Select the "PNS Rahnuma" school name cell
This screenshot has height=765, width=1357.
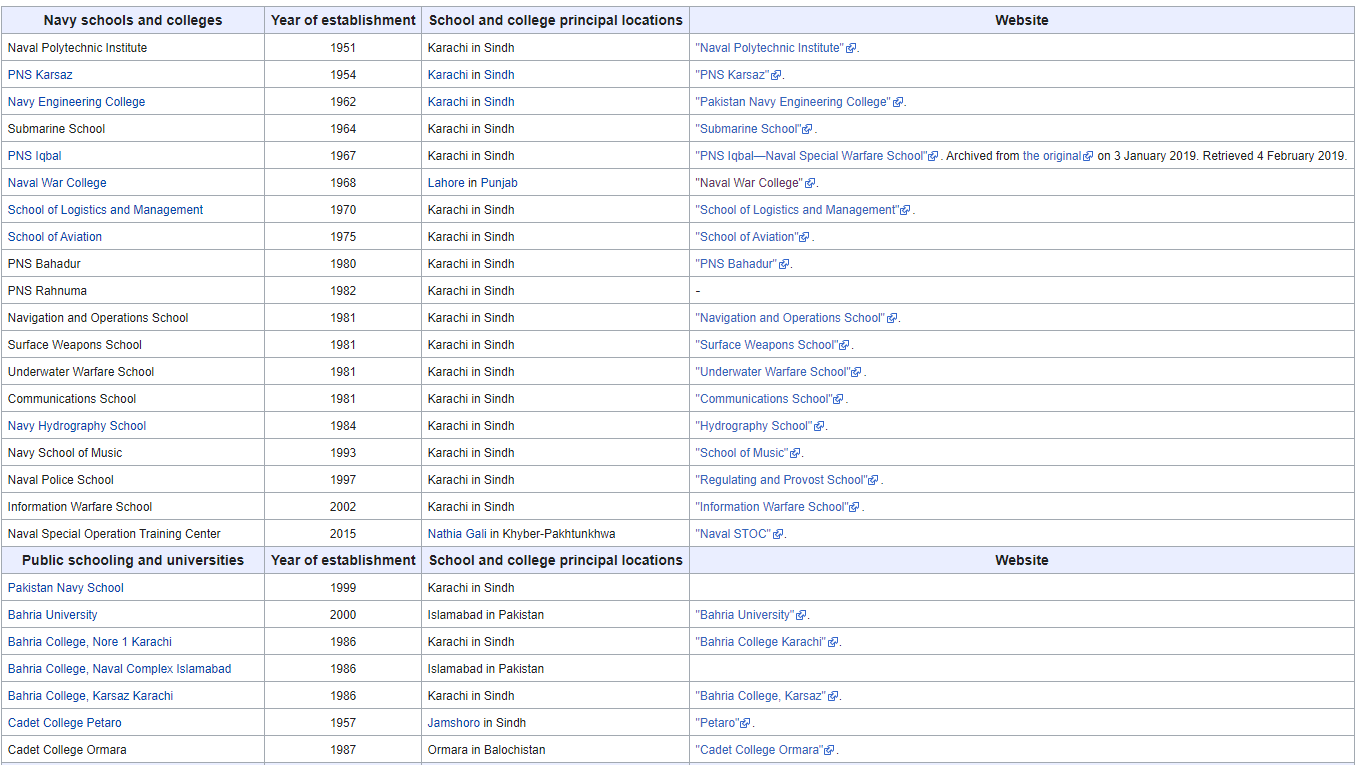tap(133, 291)
